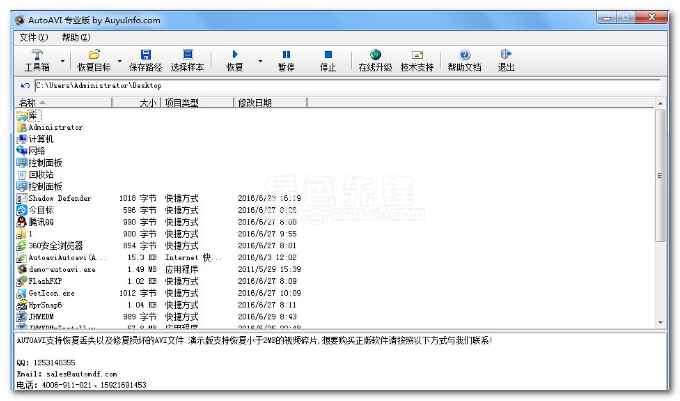
Task: Select the 回收站 recycle bin icon
Action: (x=22, y=175)
